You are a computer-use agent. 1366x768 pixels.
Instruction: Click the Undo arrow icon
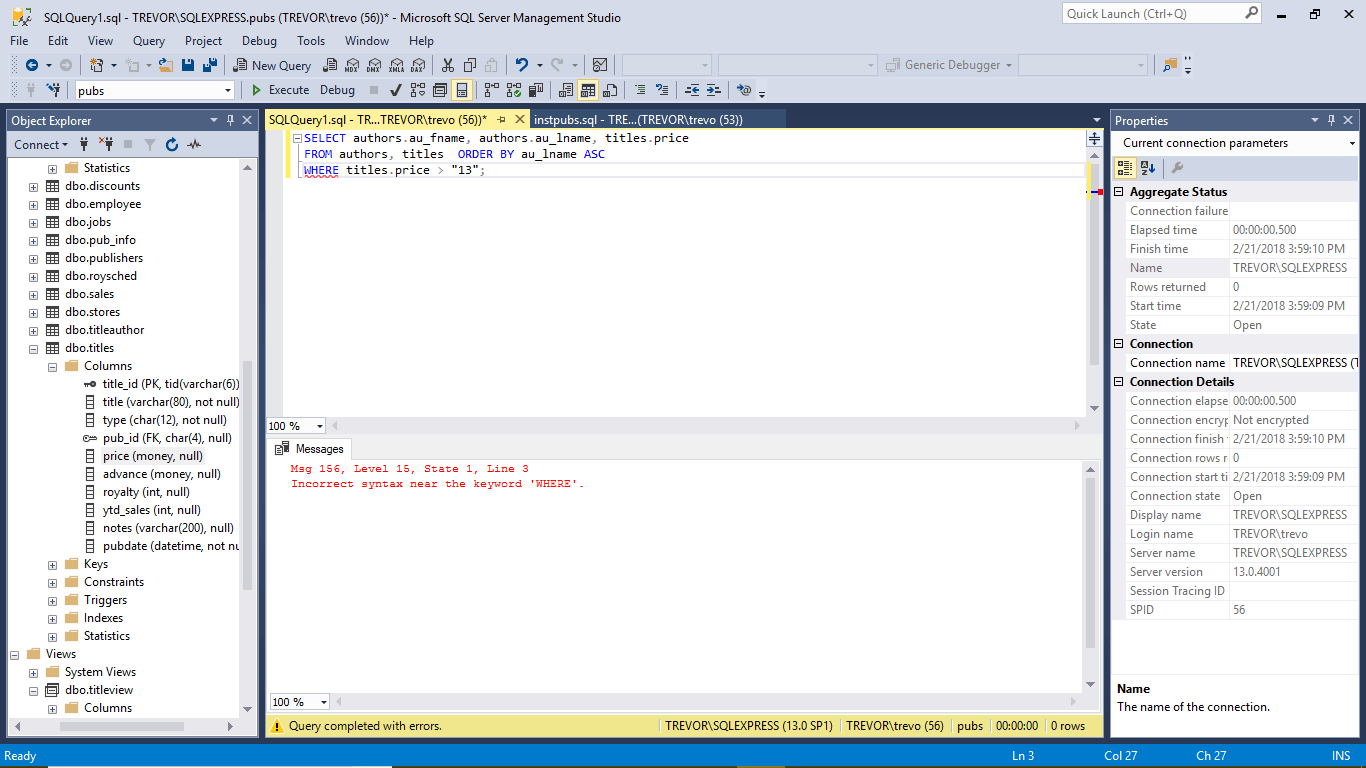(x=521, y=65)
